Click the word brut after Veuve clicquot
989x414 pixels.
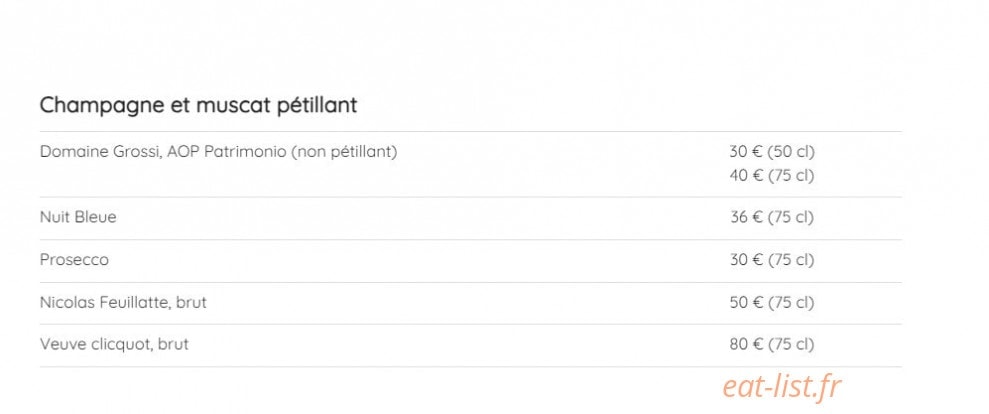pyautogui.click(x=173, y=345)
